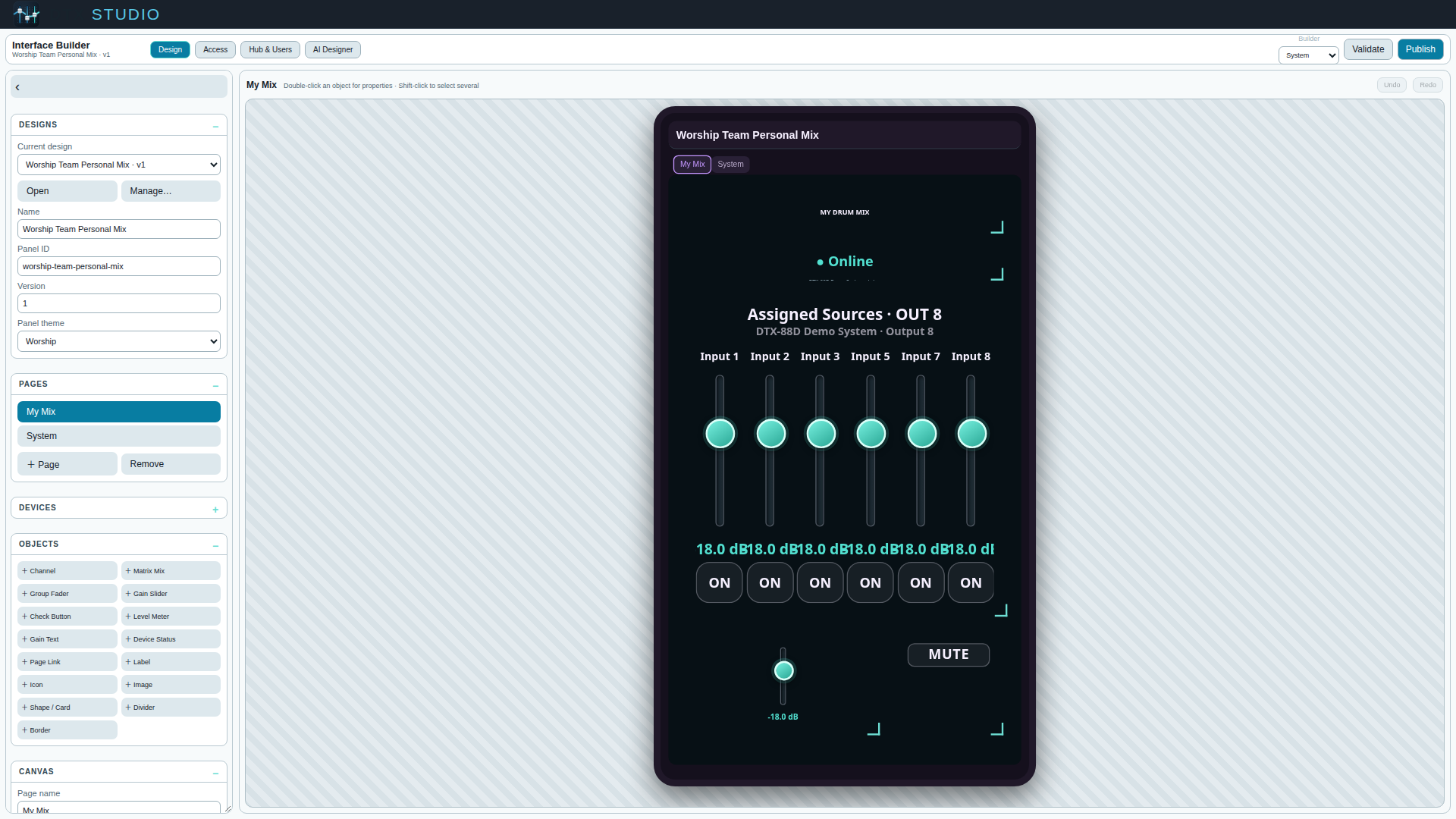Add a Label object
This screenshot has width=1456, height=819.
point(171,662)
